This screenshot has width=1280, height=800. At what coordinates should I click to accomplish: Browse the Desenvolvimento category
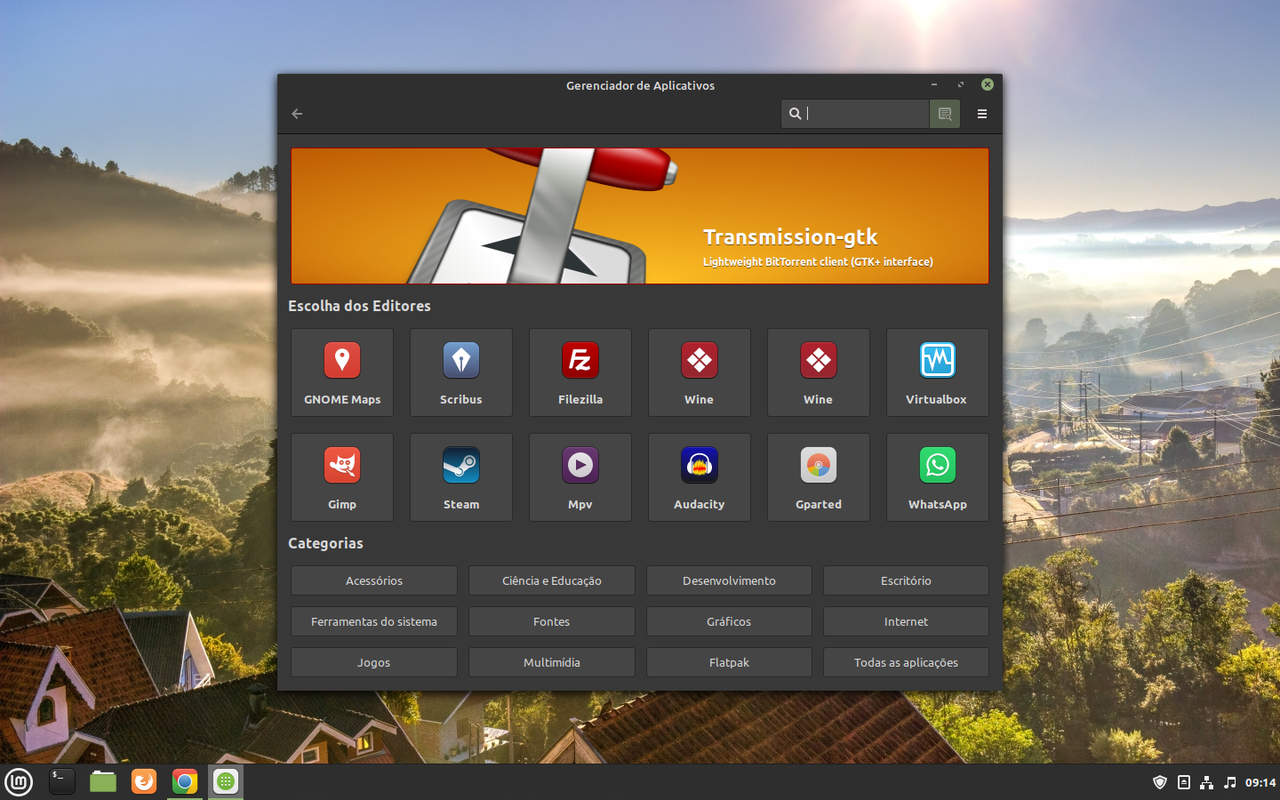[x=729, y=581]
